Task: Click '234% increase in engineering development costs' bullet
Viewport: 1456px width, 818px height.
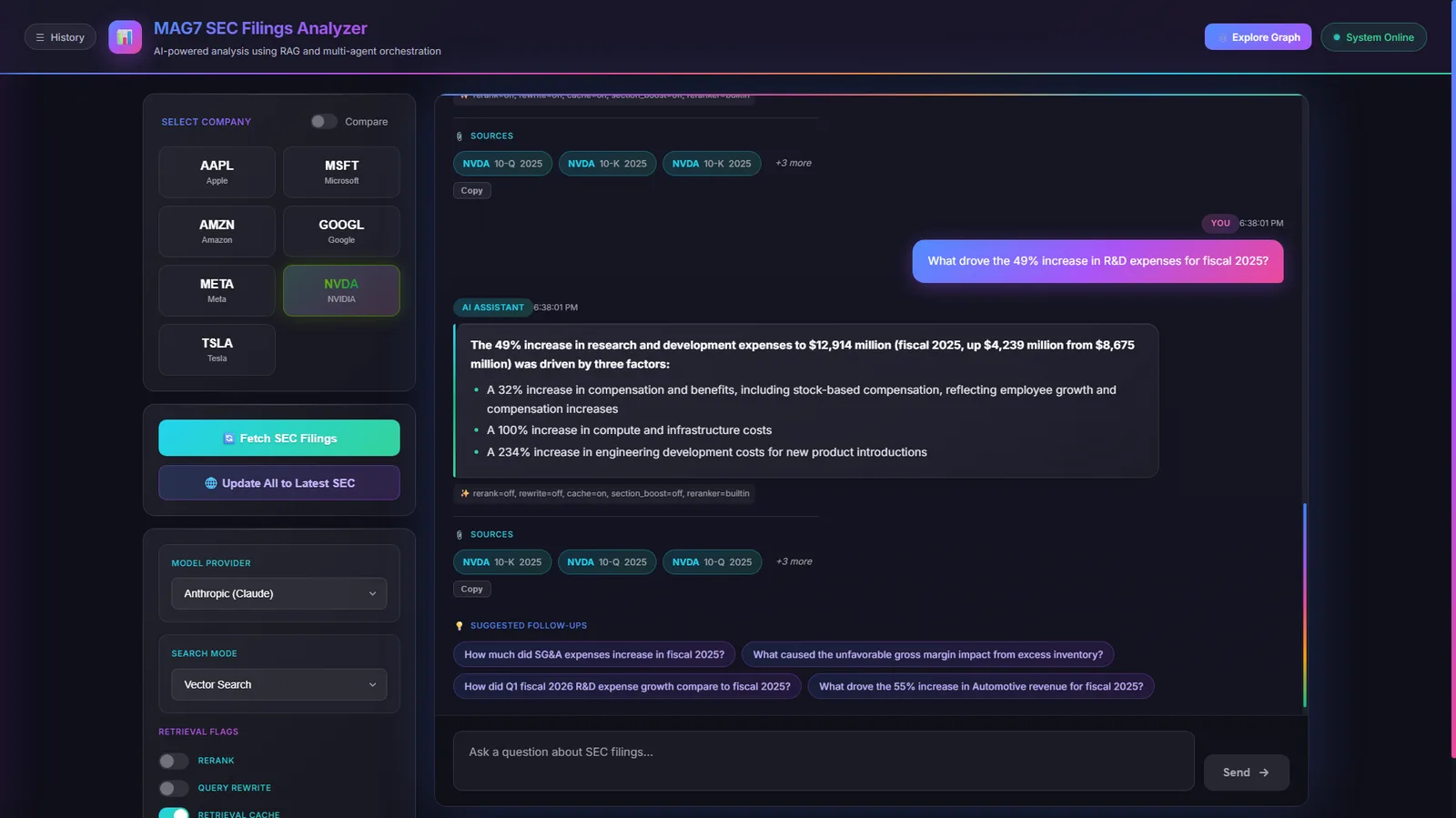Action: [x=707, y=452]
